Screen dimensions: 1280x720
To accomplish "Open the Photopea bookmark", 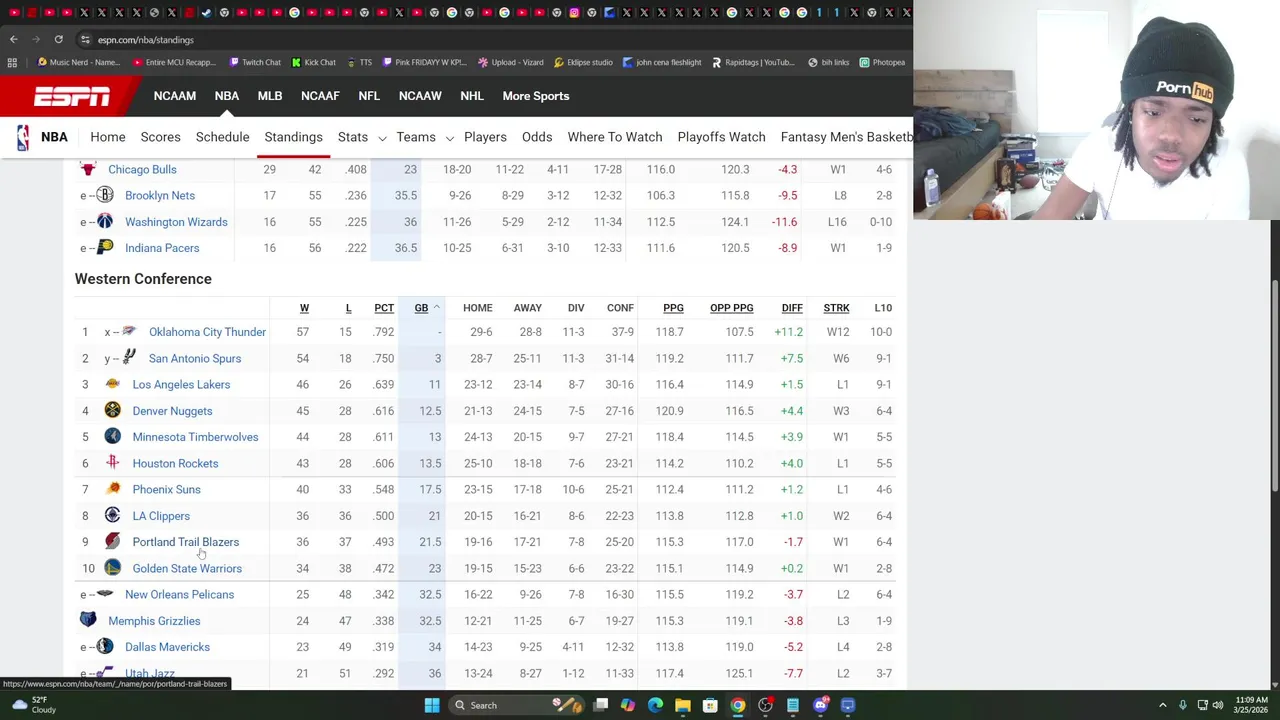I will (882, 62).
